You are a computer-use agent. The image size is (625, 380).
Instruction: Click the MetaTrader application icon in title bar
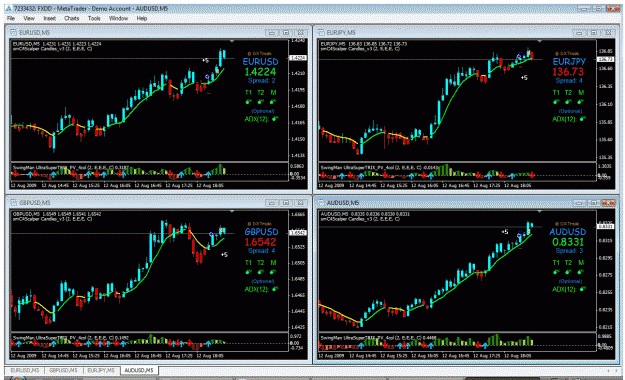tap(8, 8)
